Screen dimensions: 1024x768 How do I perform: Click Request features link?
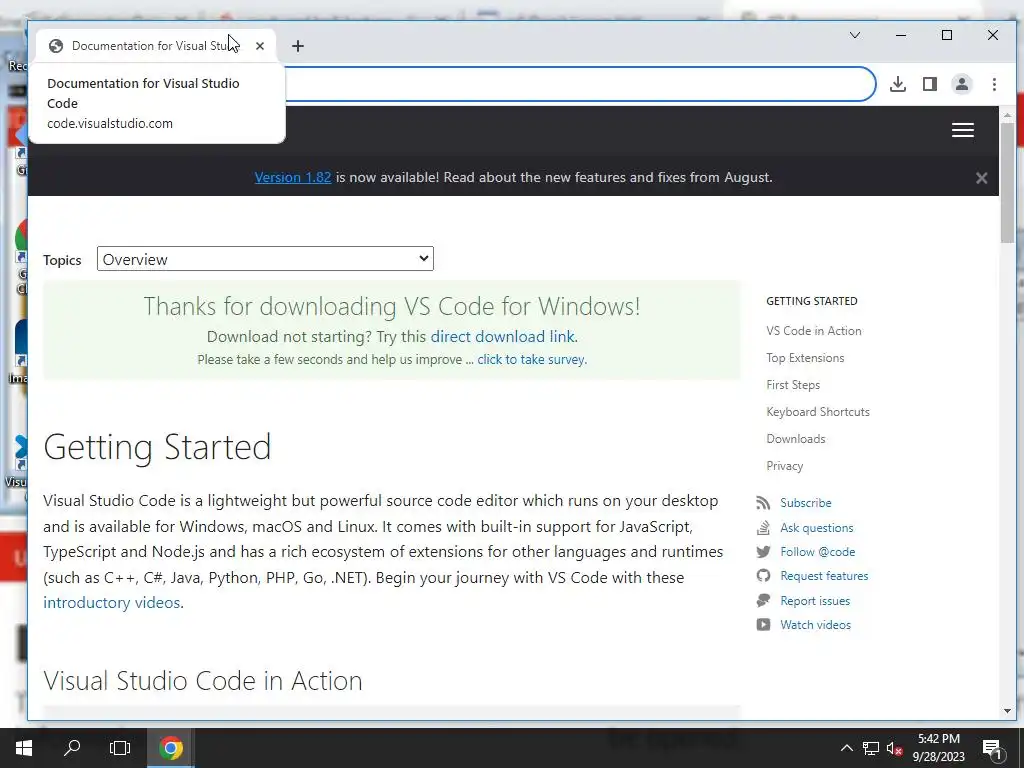(824, 576)
